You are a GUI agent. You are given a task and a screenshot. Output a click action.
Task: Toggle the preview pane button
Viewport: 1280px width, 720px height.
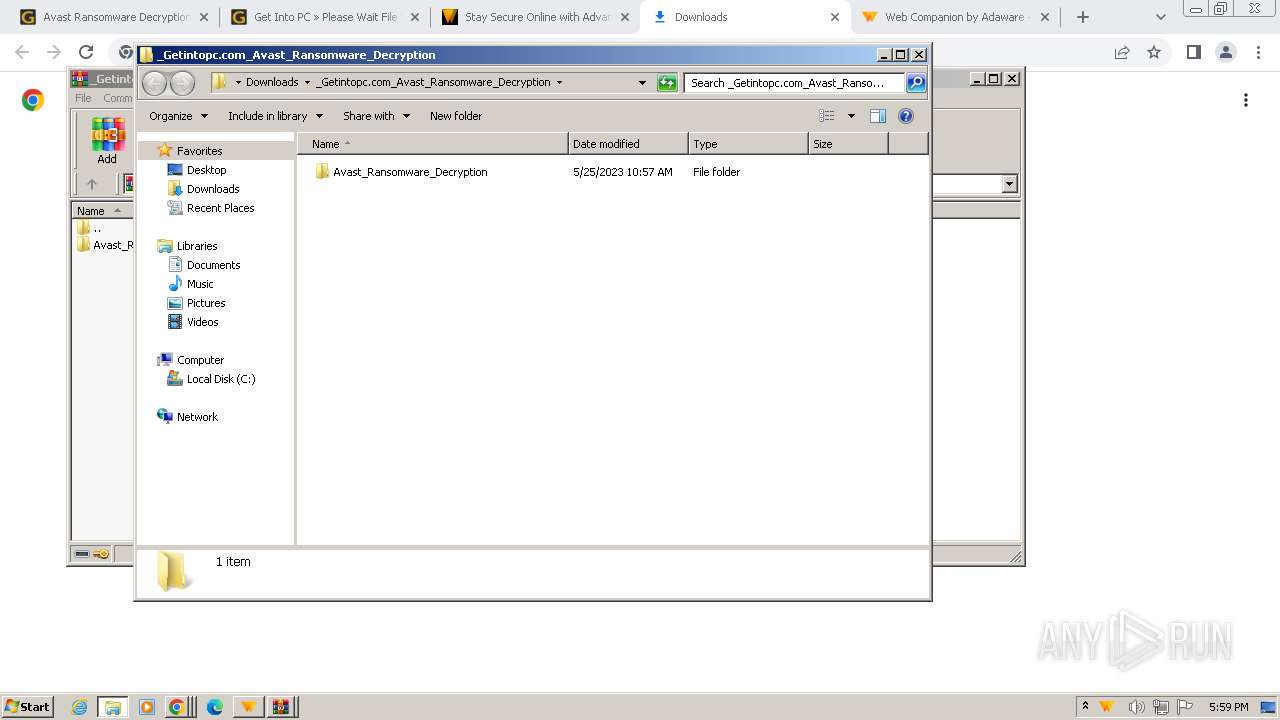878,116
